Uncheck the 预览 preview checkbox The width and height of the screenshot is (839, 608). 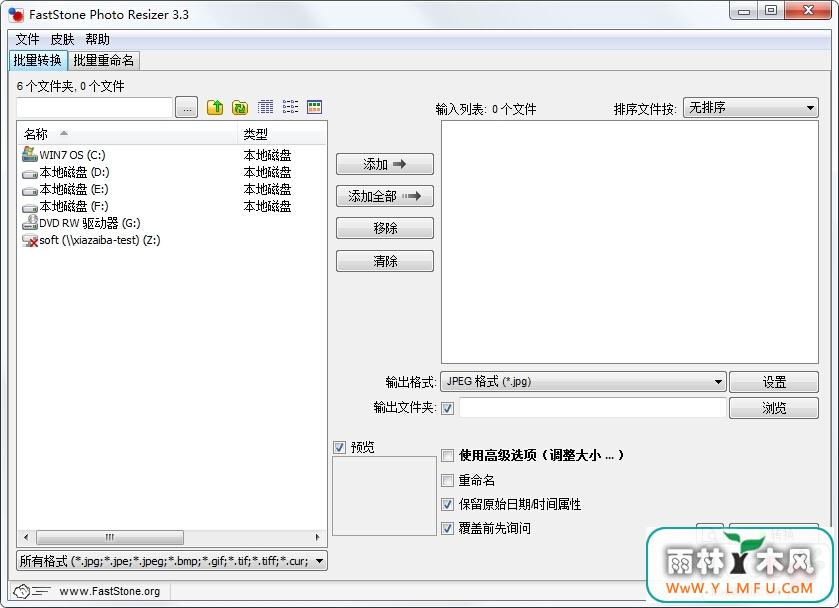pos(339,447)
